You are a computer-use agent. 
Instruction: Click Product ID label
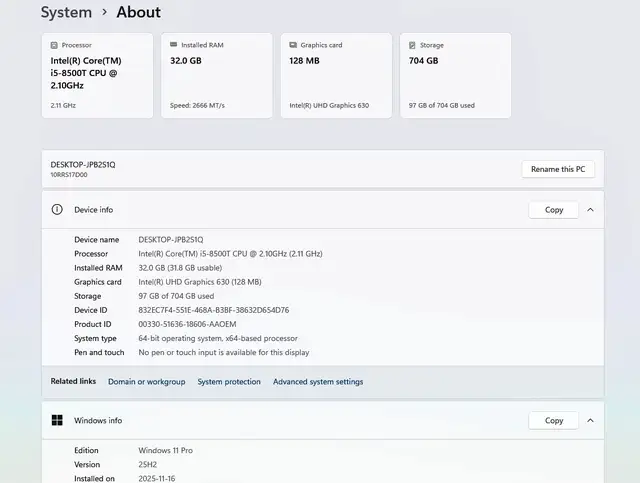93,324
